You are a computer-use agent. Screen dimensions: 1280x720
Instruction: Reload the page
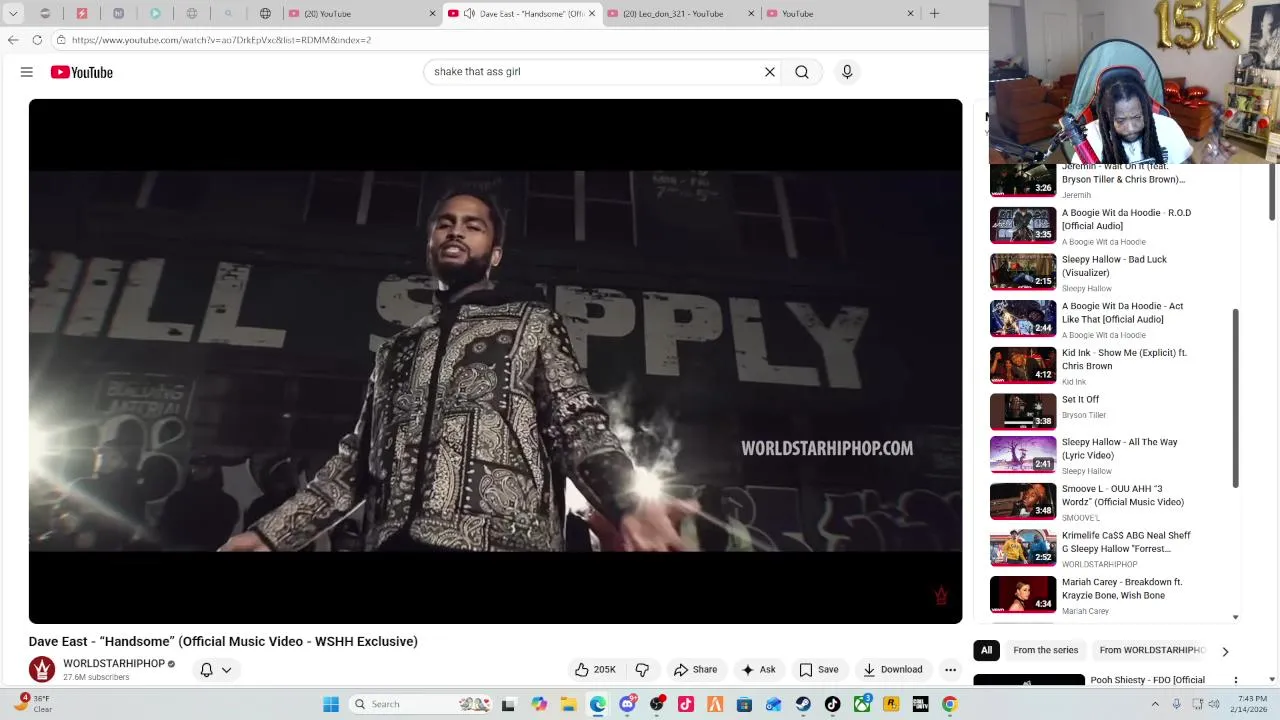[37, 40]
